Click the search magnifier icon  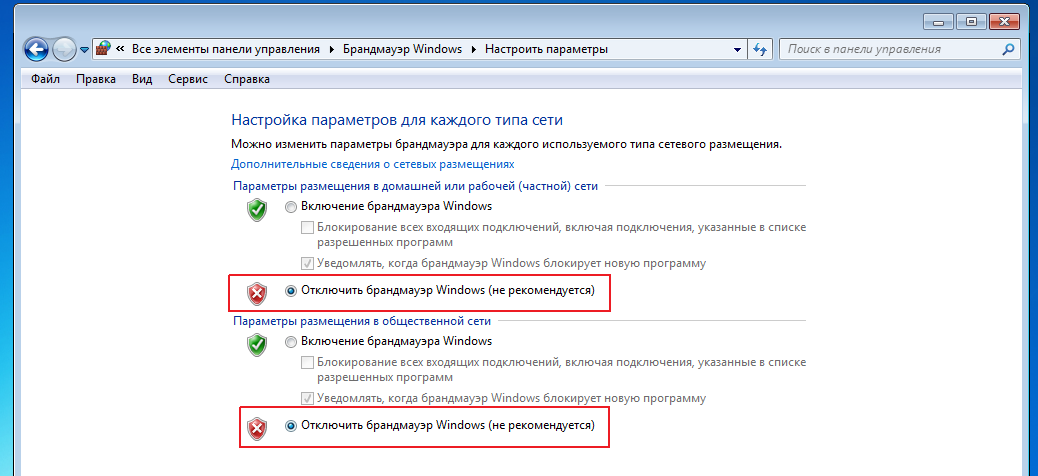[1008, 49]
